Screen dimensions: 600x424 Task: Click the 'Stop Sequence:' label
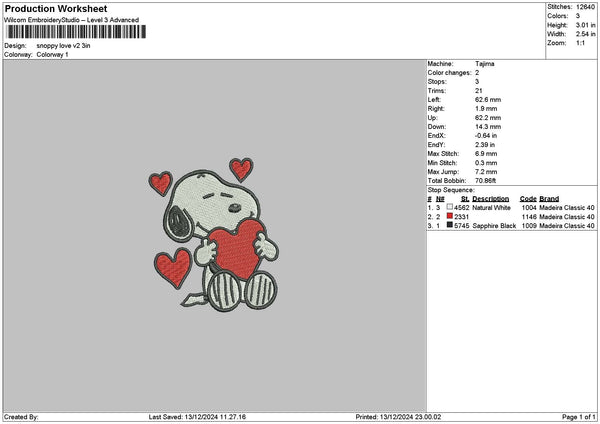(451, 190)
